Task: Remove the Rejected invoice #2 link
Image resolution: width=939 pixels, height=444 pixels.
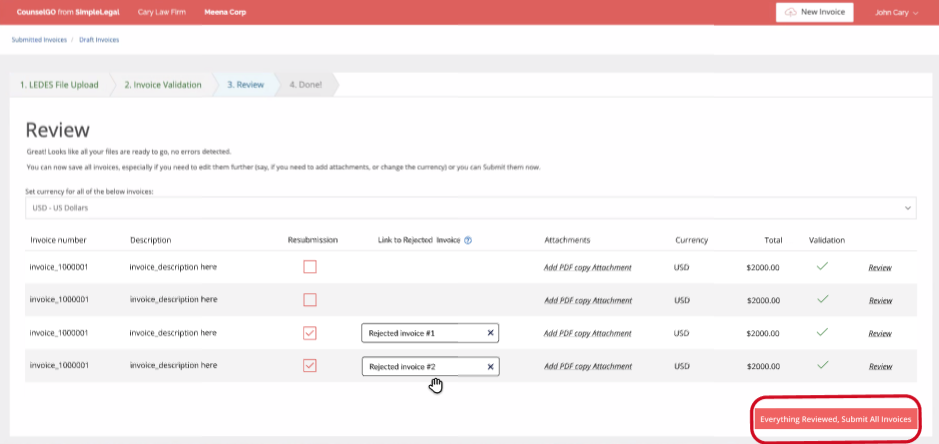Action: [x=490, y=366]
